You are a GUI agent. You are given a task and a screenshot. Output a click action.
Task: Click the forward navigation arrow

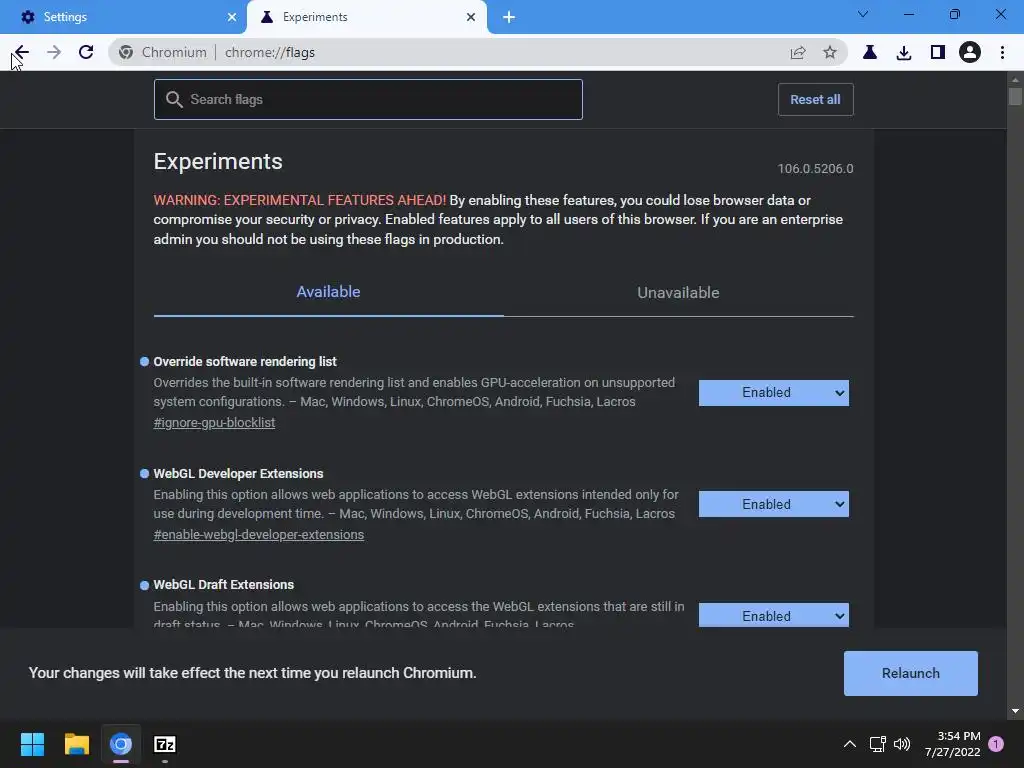pos(54,52)
